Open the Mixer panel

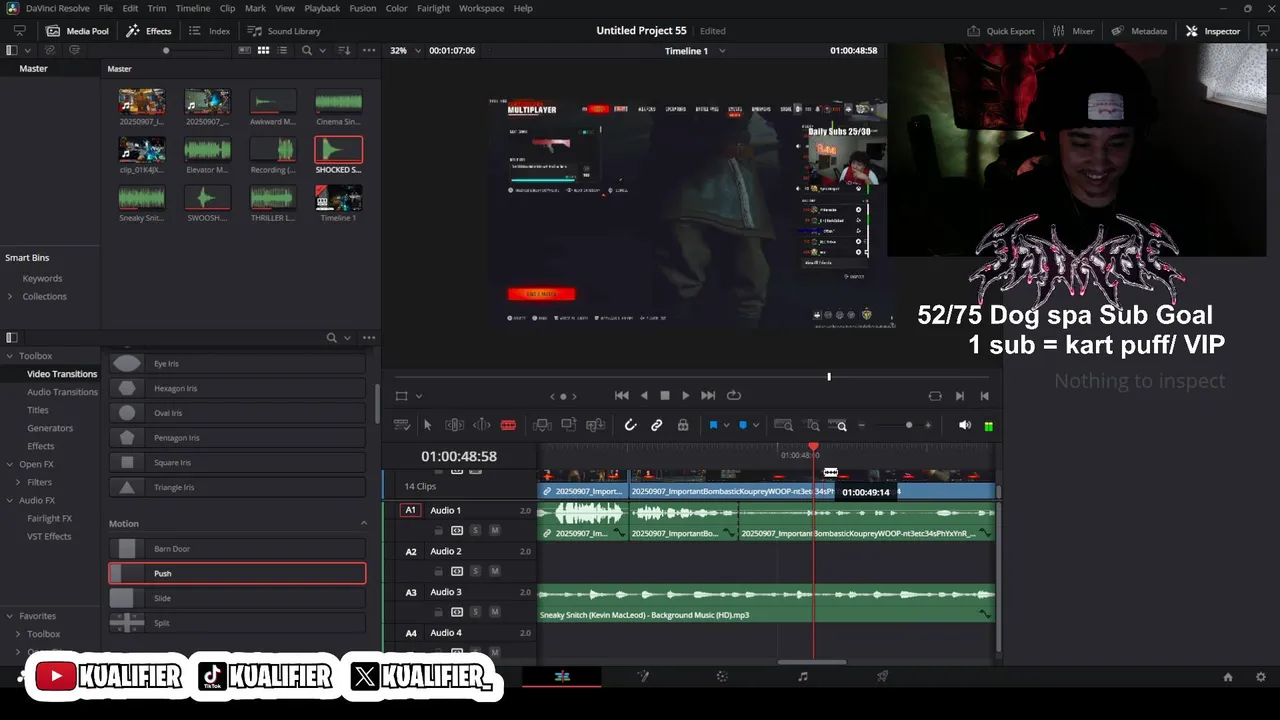1073,31
